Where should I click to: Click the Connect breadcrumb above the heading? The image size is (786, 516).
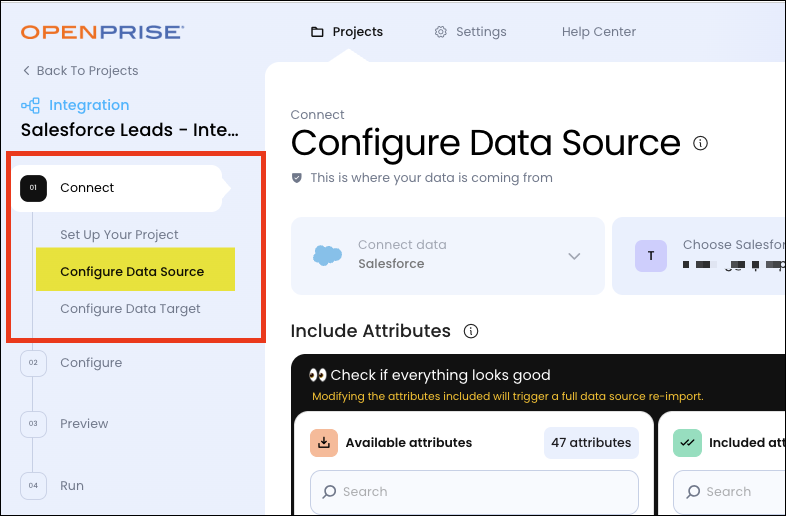click(x=317, y=115)
